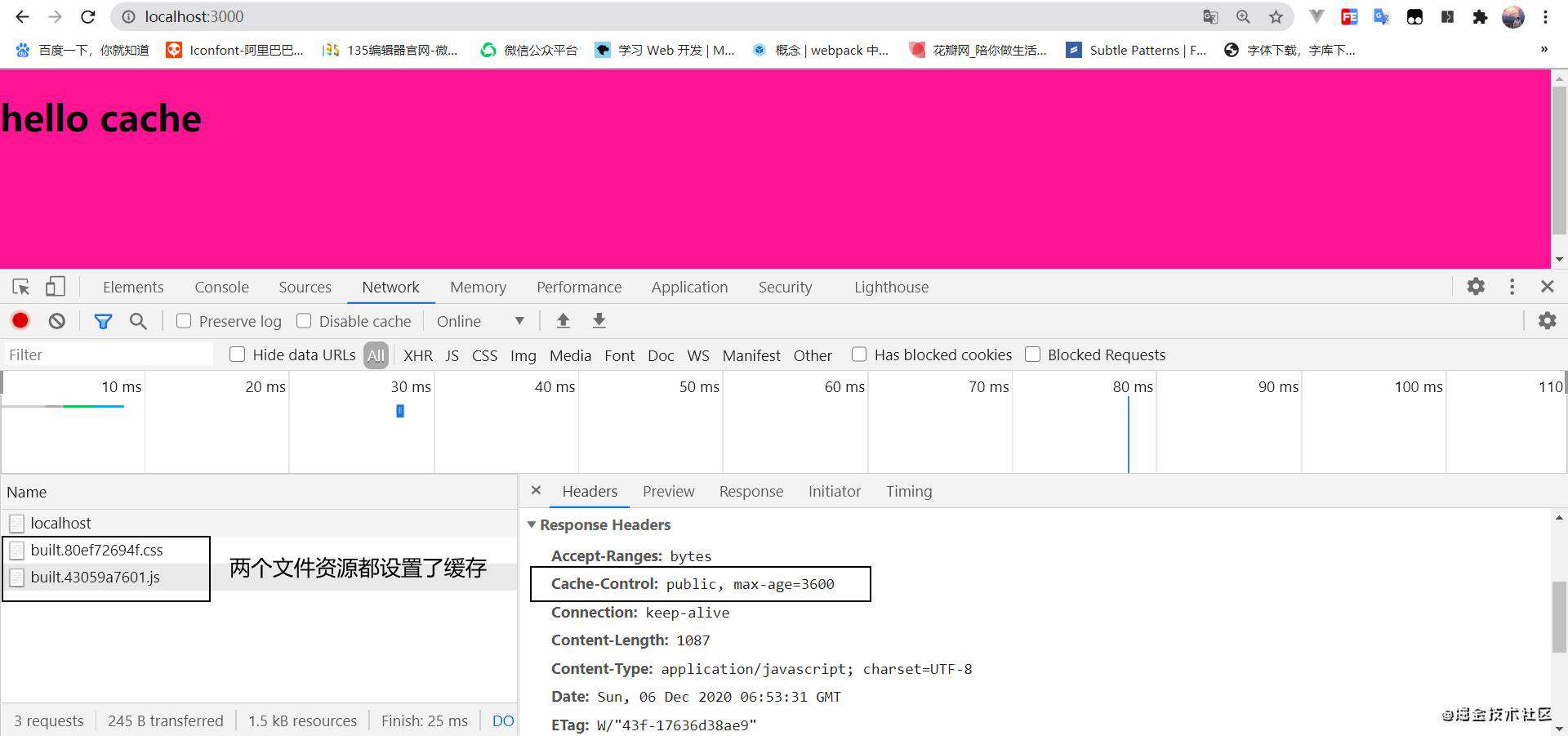Screen dimensions: 1568x736
Task: Collapse the Response Headers section
Action: tap(532, 524)
